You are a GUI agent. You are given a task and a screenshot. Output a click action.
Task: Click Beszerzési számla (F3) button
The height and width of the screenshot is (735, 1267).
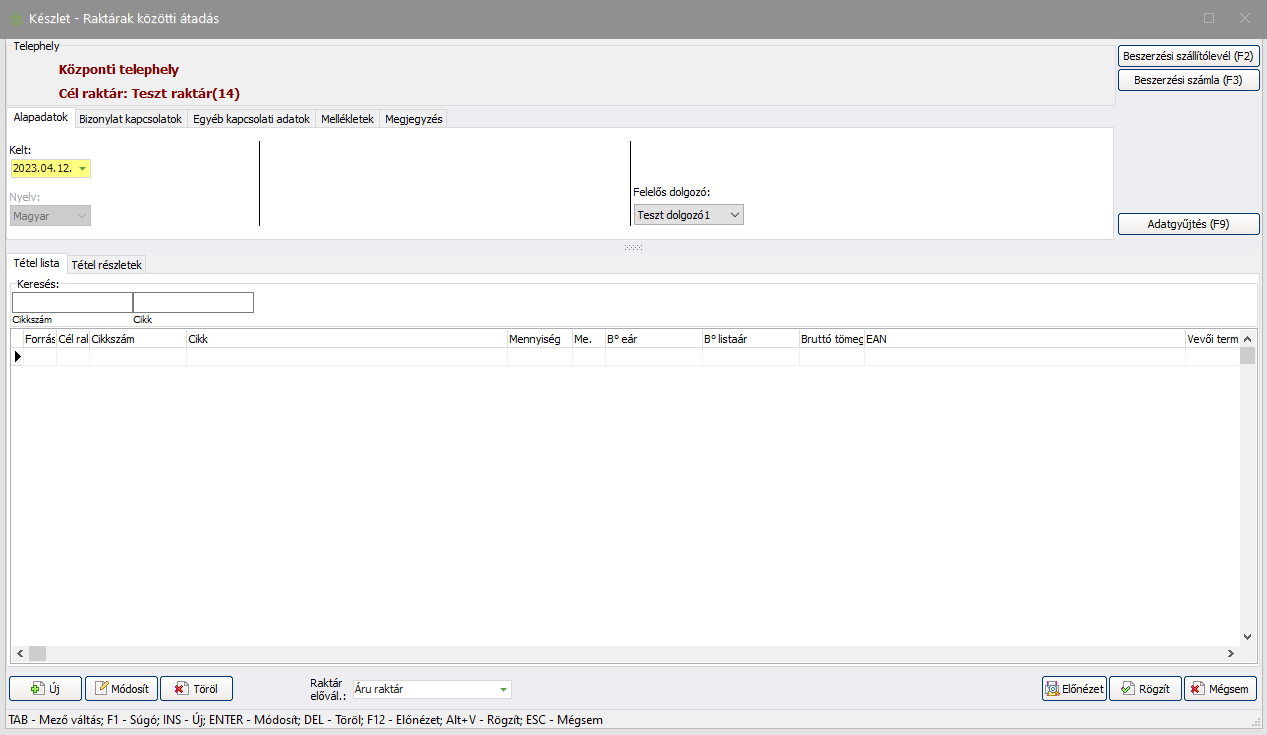(x=1187, y=80)
